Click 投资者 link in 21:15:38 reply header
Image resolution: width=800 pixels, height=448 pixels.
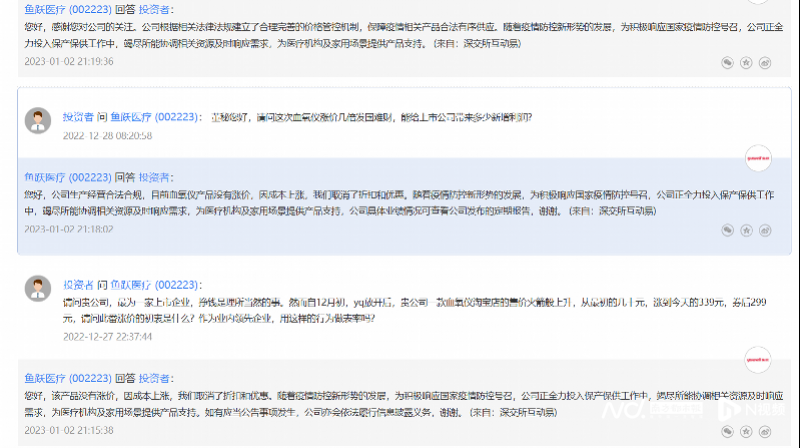(x=154, y=378)
